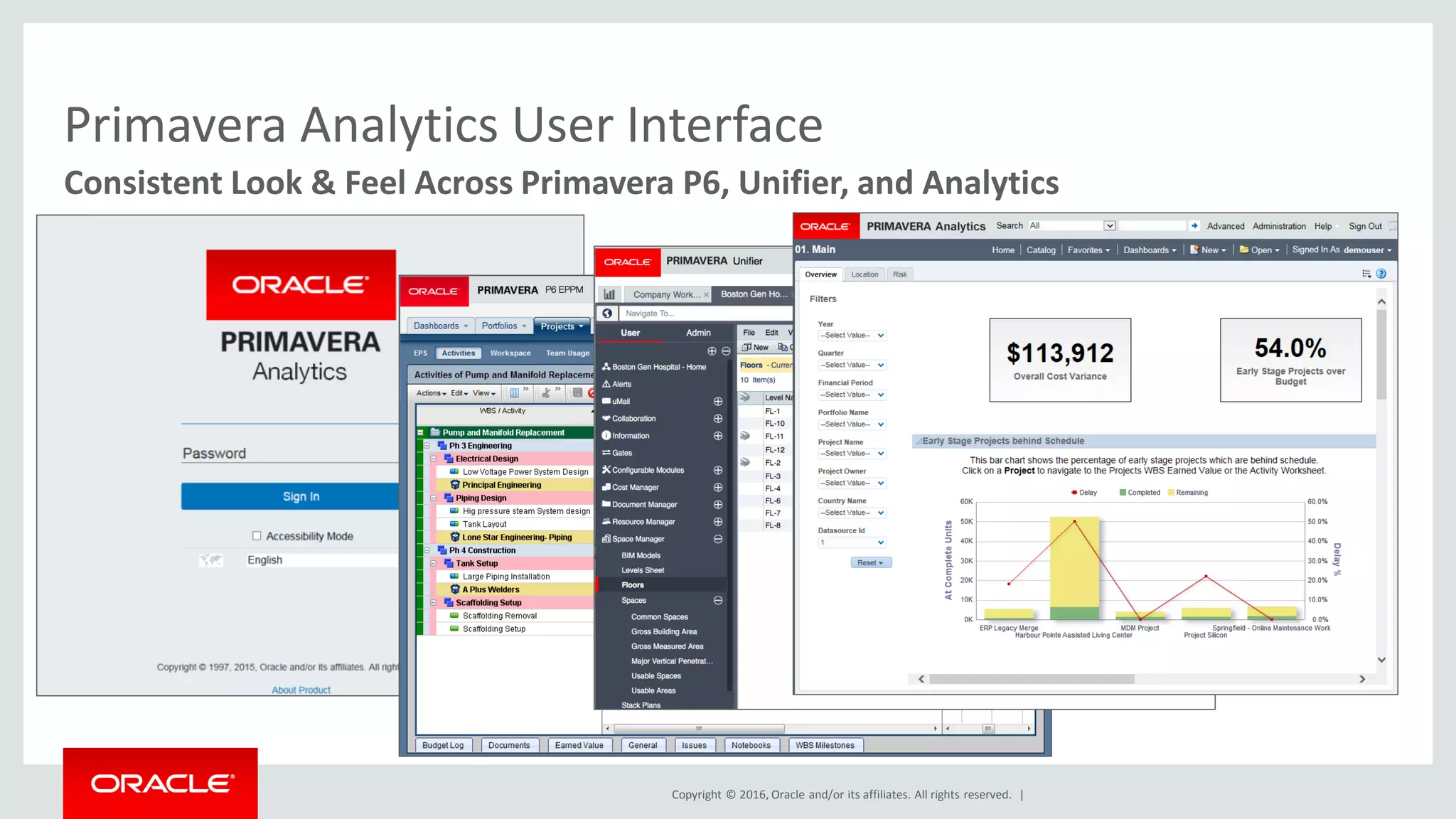The image size is (1456, 819).
Task: Click the Reset filters button
Action: click(870, 563)
